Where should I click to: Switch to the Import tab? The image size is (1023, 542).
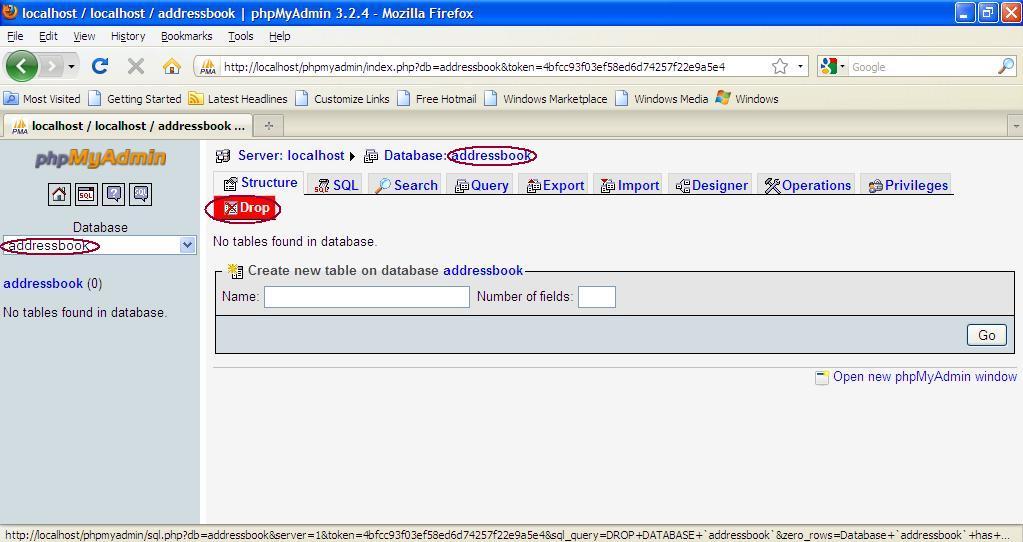[x=629, y=185]
